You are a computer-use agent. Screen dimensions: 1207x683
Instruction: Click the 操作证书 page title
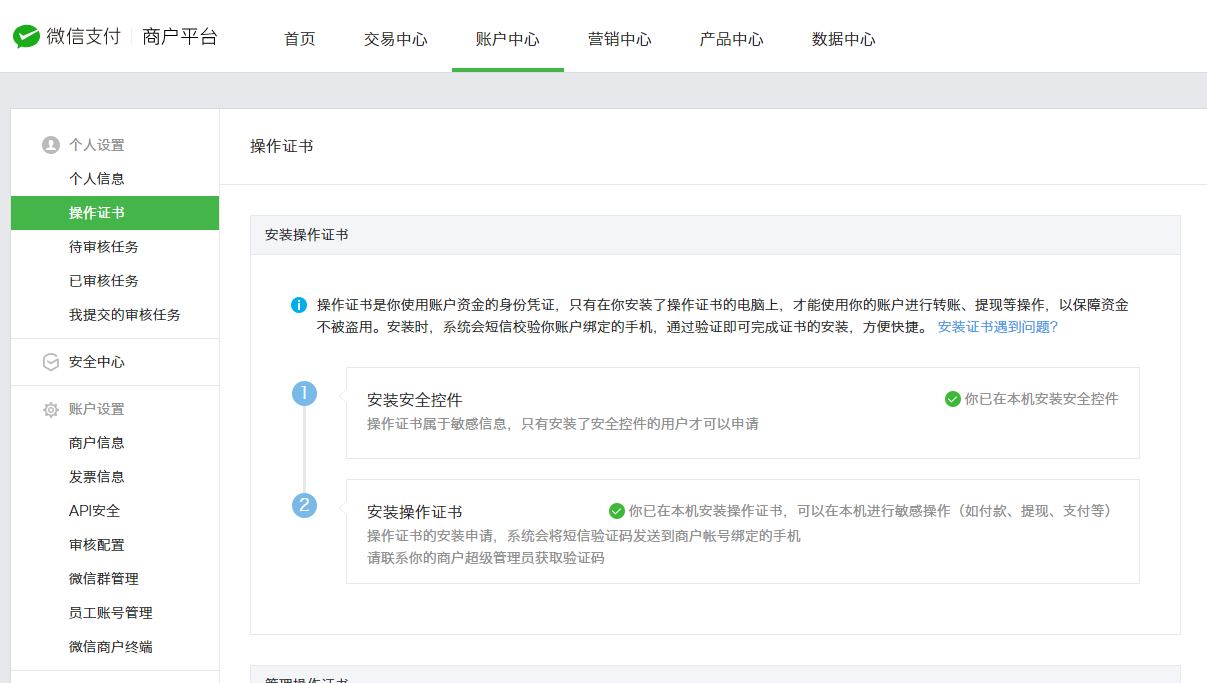point(281,146)
